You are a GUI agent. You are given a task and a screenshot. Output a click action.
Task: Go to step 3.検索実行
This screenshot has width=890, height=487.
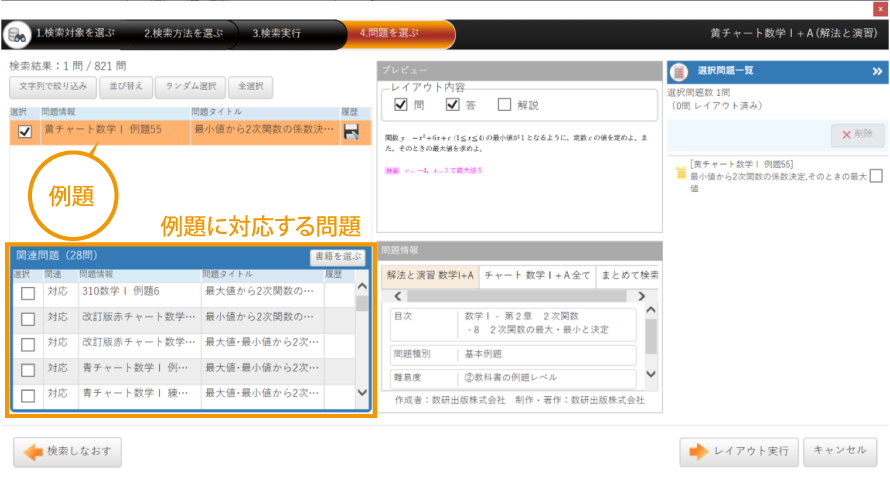point(276,33)
